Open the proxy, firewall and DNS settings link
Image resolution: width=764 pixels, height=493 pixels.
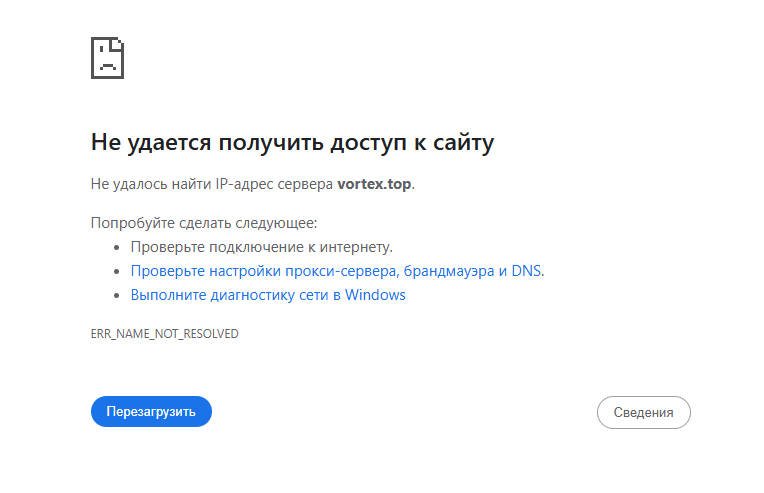337,271
